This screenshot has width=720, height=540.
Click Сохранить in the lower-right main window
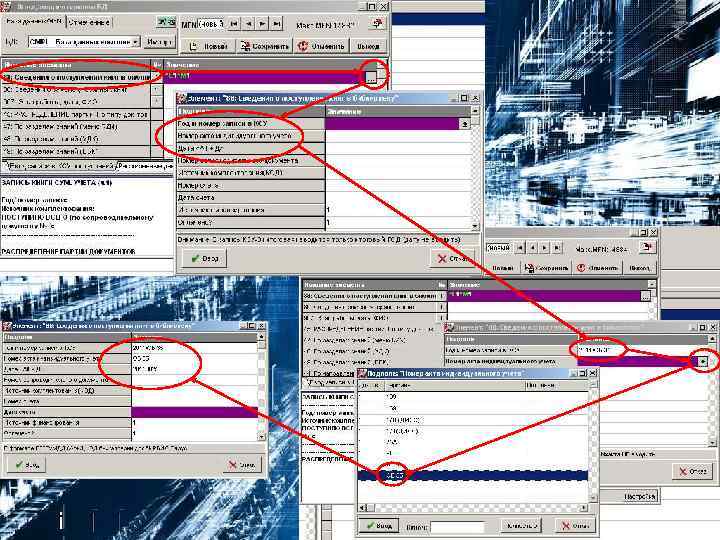pos(546,268)
